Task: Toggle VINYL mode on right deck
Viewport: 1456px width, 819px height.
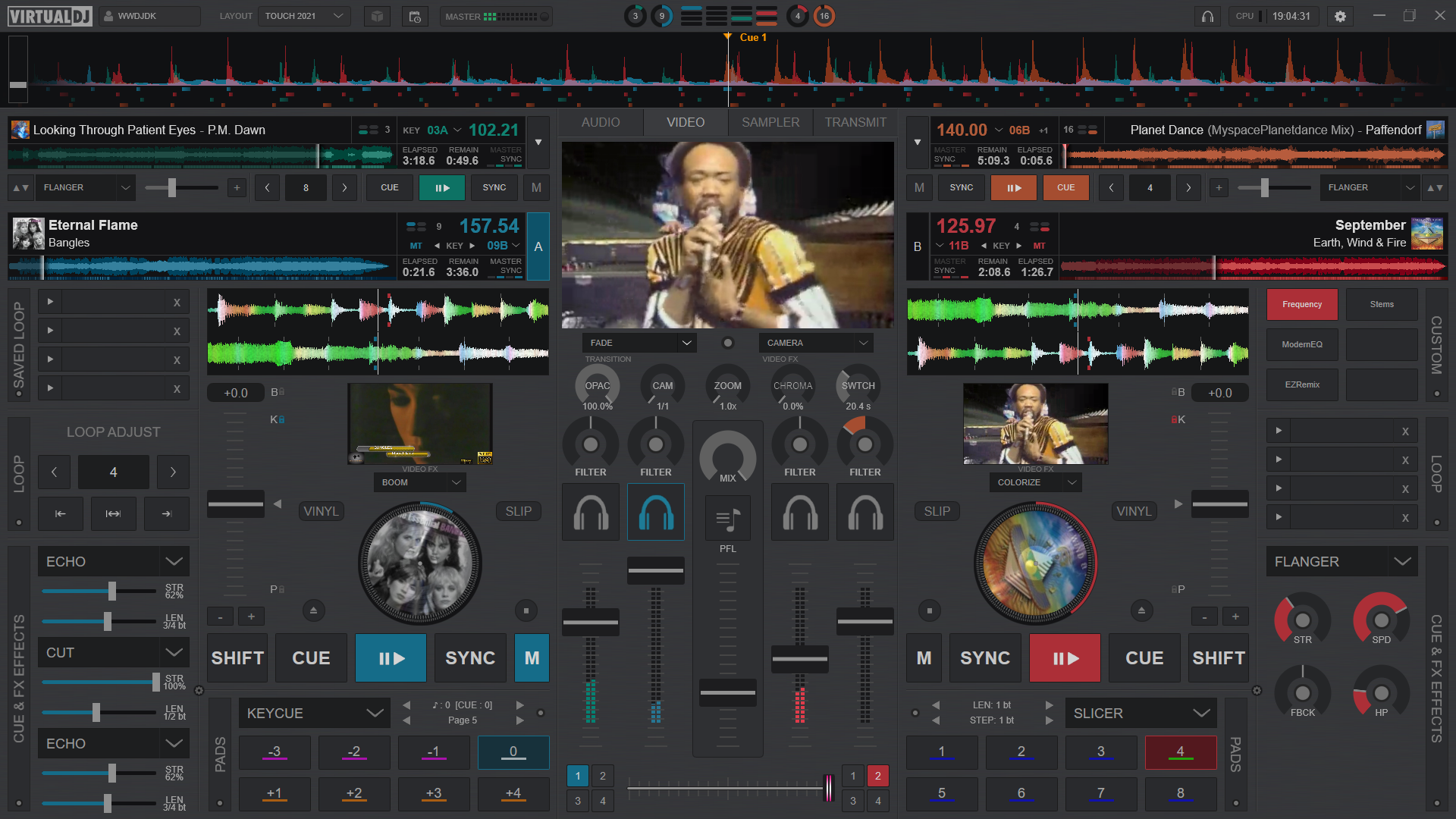Action: (x=1134, y=511)
